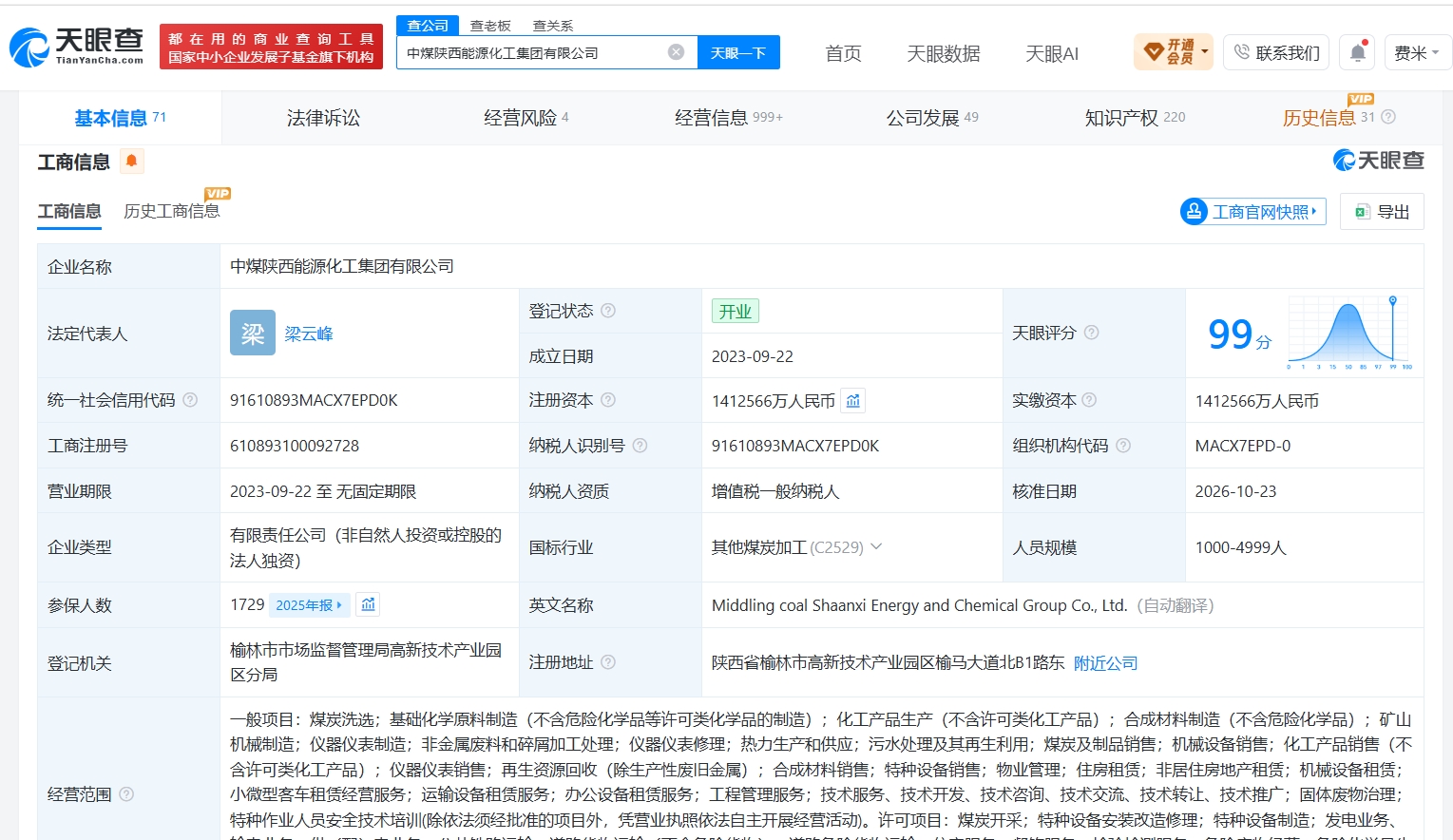The width and height of the screenshot is (1453, 840).
Task: Show help for 经营范围
Action: [126, 794]
